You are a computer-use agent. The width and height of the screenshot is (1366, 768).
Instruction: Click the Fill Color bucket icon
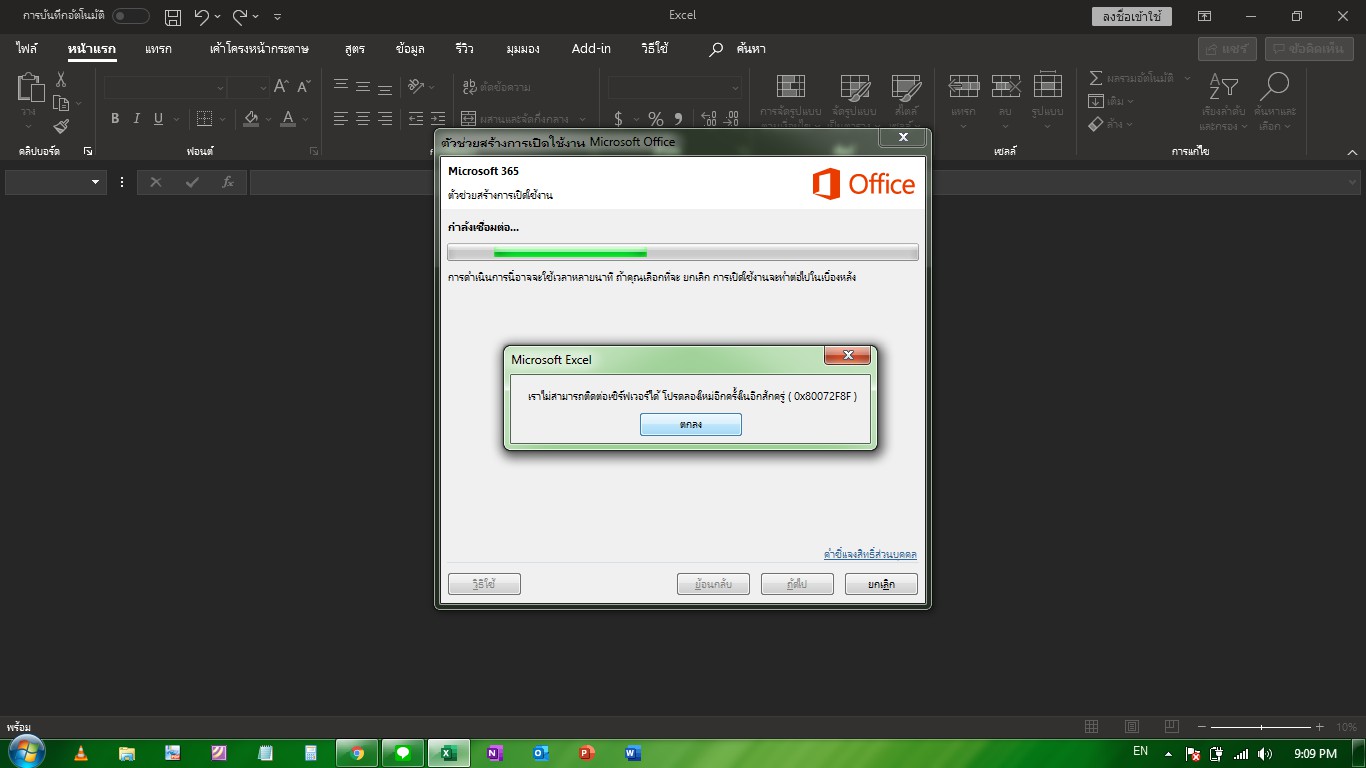(x=251, y=119)
